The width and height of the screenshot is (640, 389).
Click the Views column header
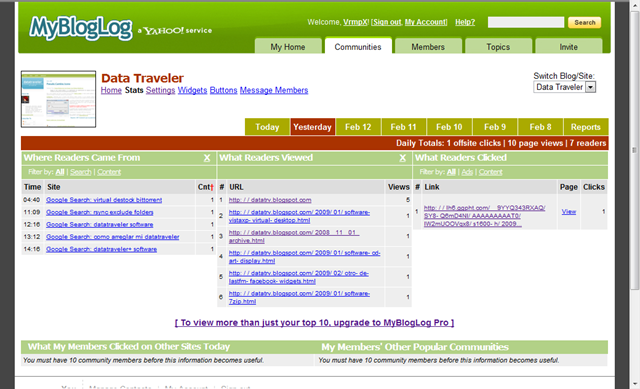coord(399,187)
